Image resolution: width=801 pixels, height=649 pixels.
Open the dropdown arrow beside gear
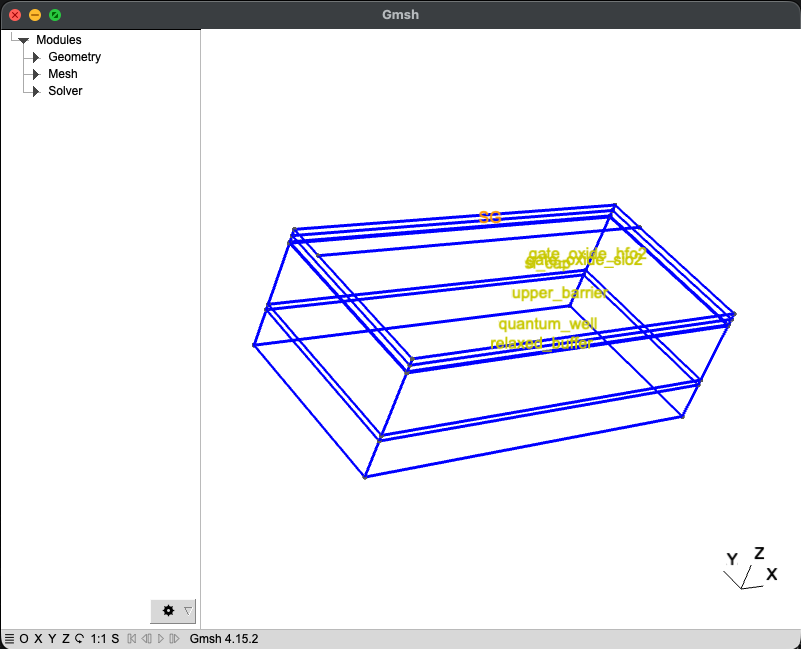click(188, 611)
